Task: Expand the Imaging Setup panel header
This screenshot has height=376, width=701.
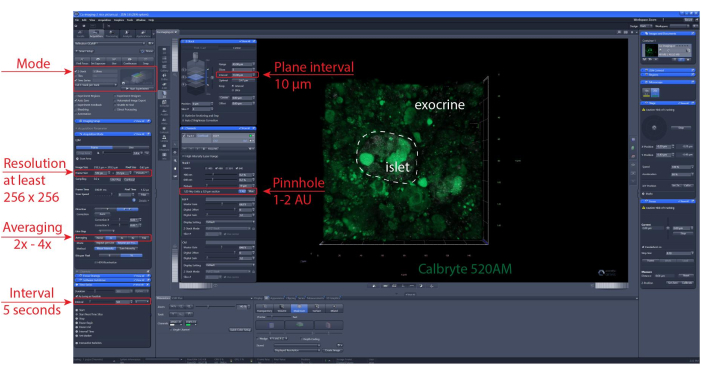Action: point(113,121)
